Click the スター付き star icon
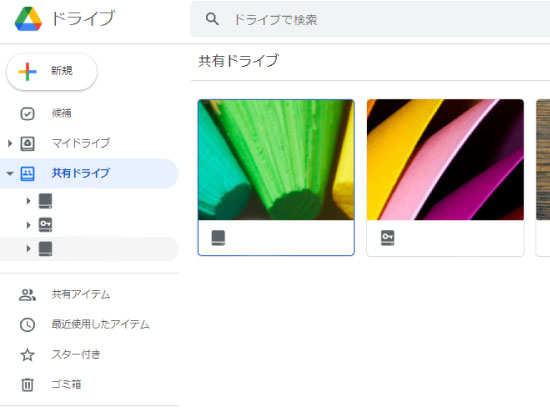The image size is (550, 412). point(27,355)
